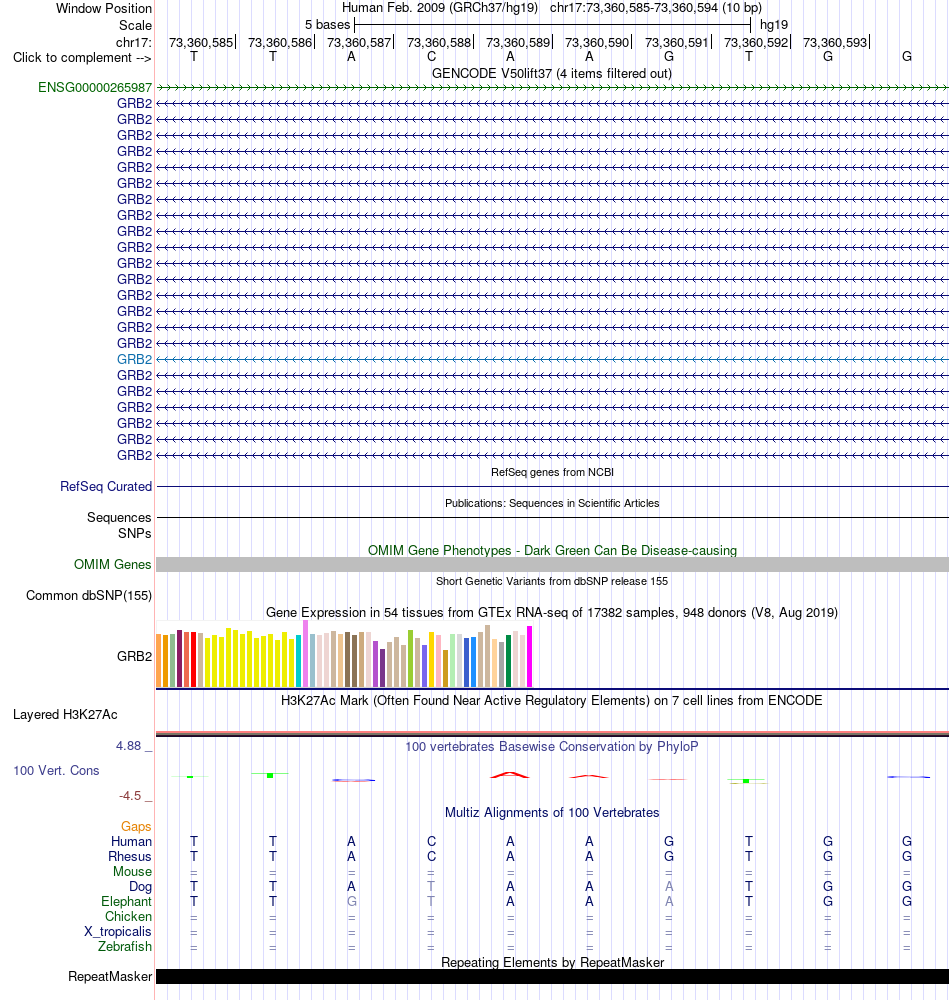Viewport: 950px width, 1000px height.
Task: Click the 'Chicken' alignment row label
Action: tap(128, 916)
